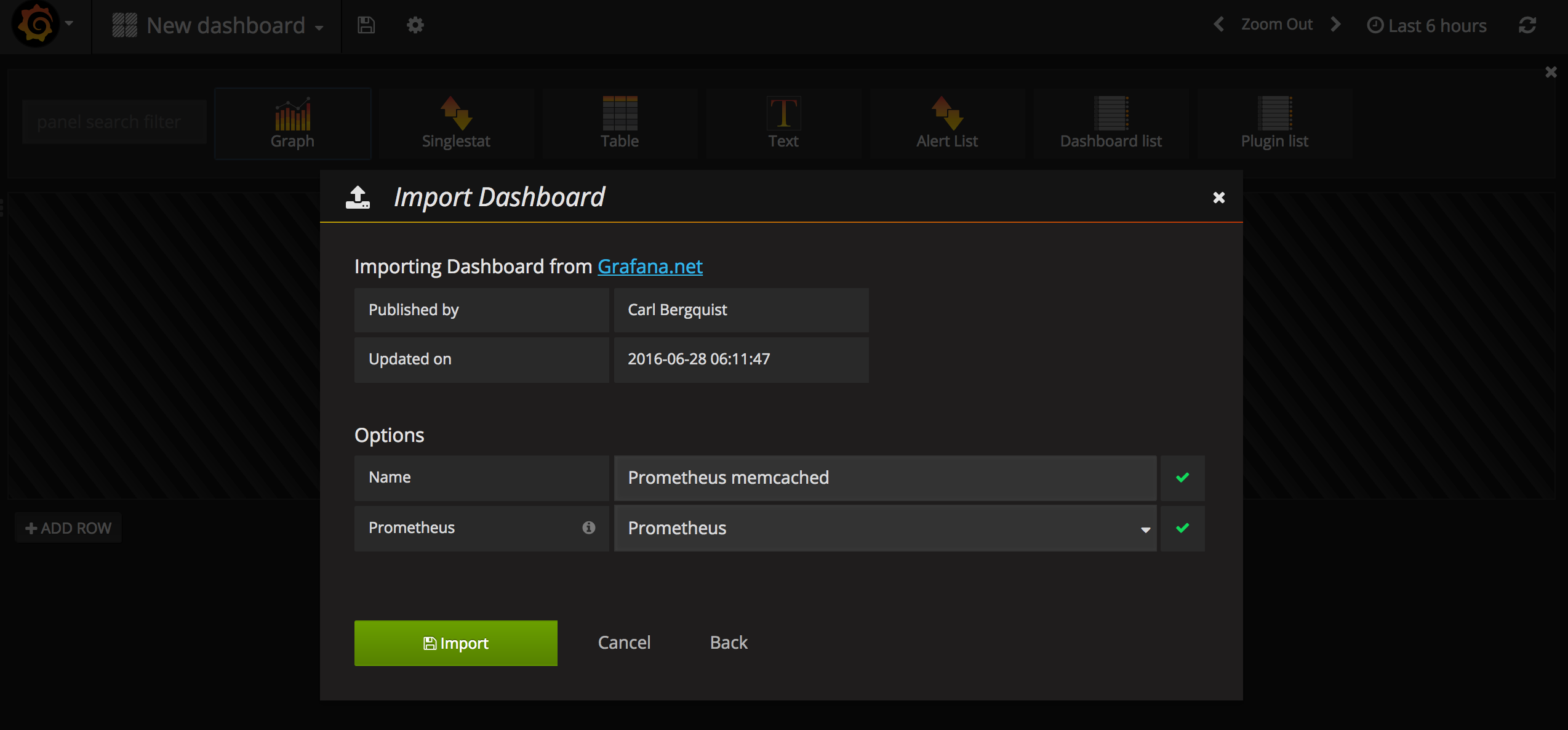Click the Prometheus info tooltip icon

pos(589,527)
